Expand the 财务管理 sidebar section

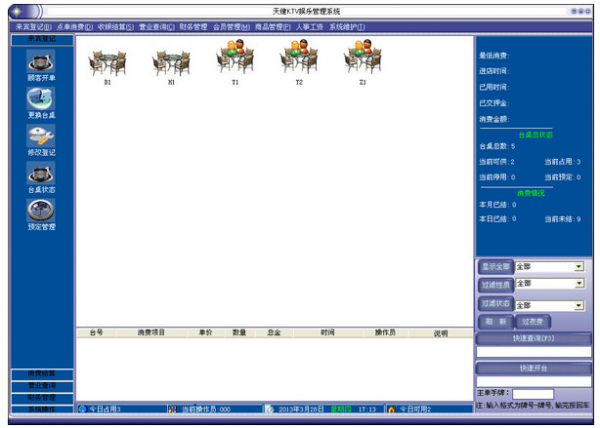tap(42, 397)
